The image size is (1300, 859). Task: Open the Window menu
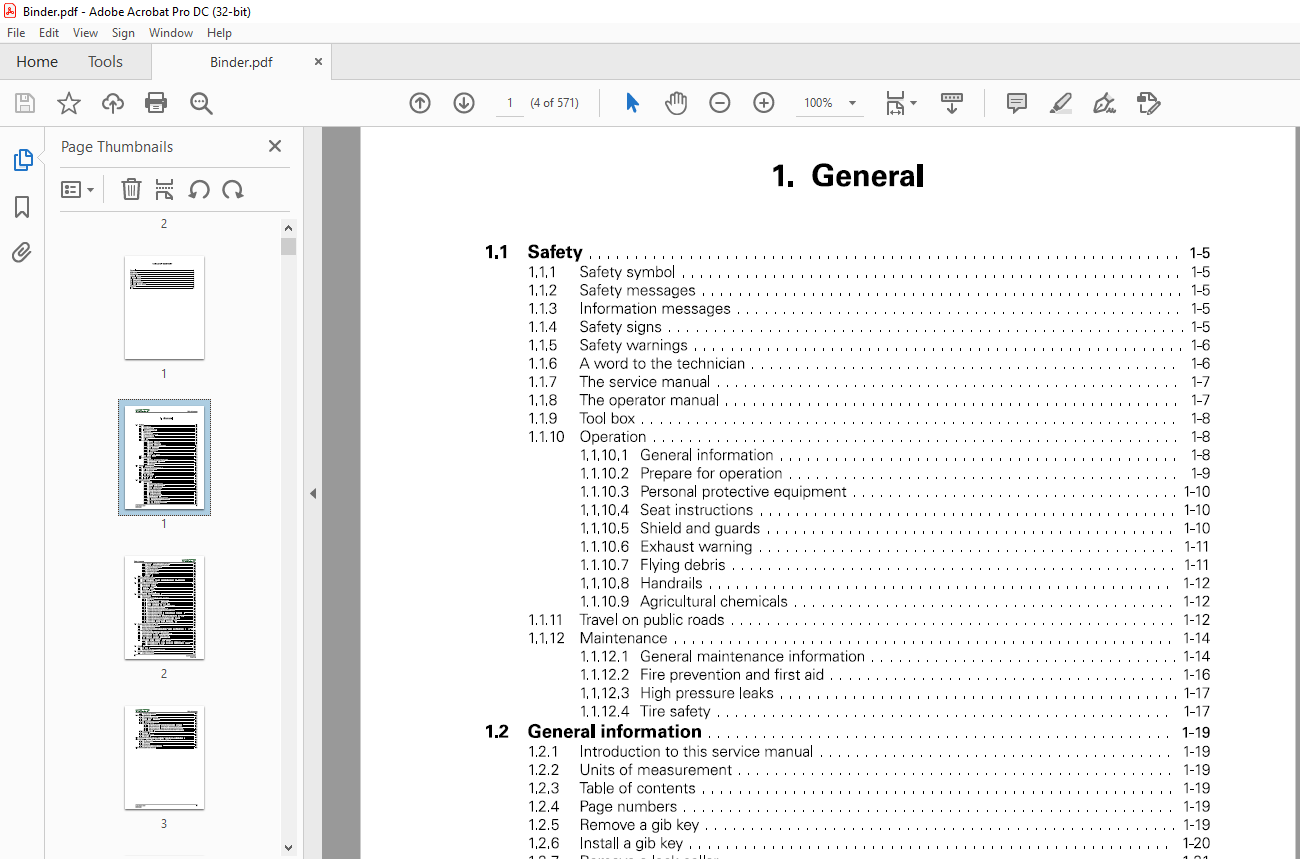(171, 33)
